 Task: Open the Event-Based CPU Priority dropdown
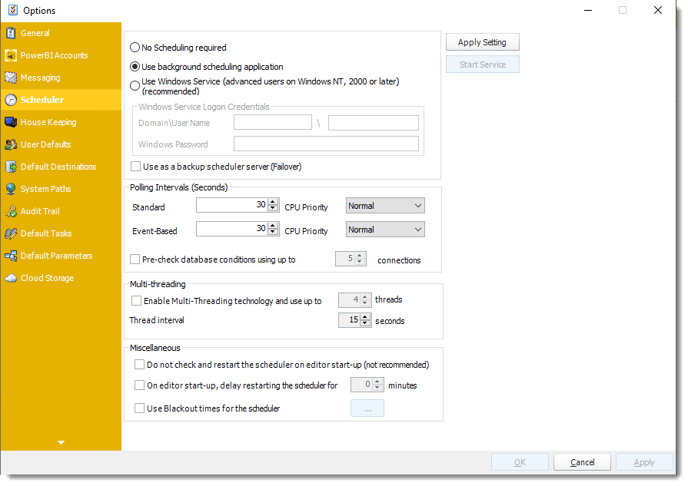pyautogui.click(x=385, y=229)
